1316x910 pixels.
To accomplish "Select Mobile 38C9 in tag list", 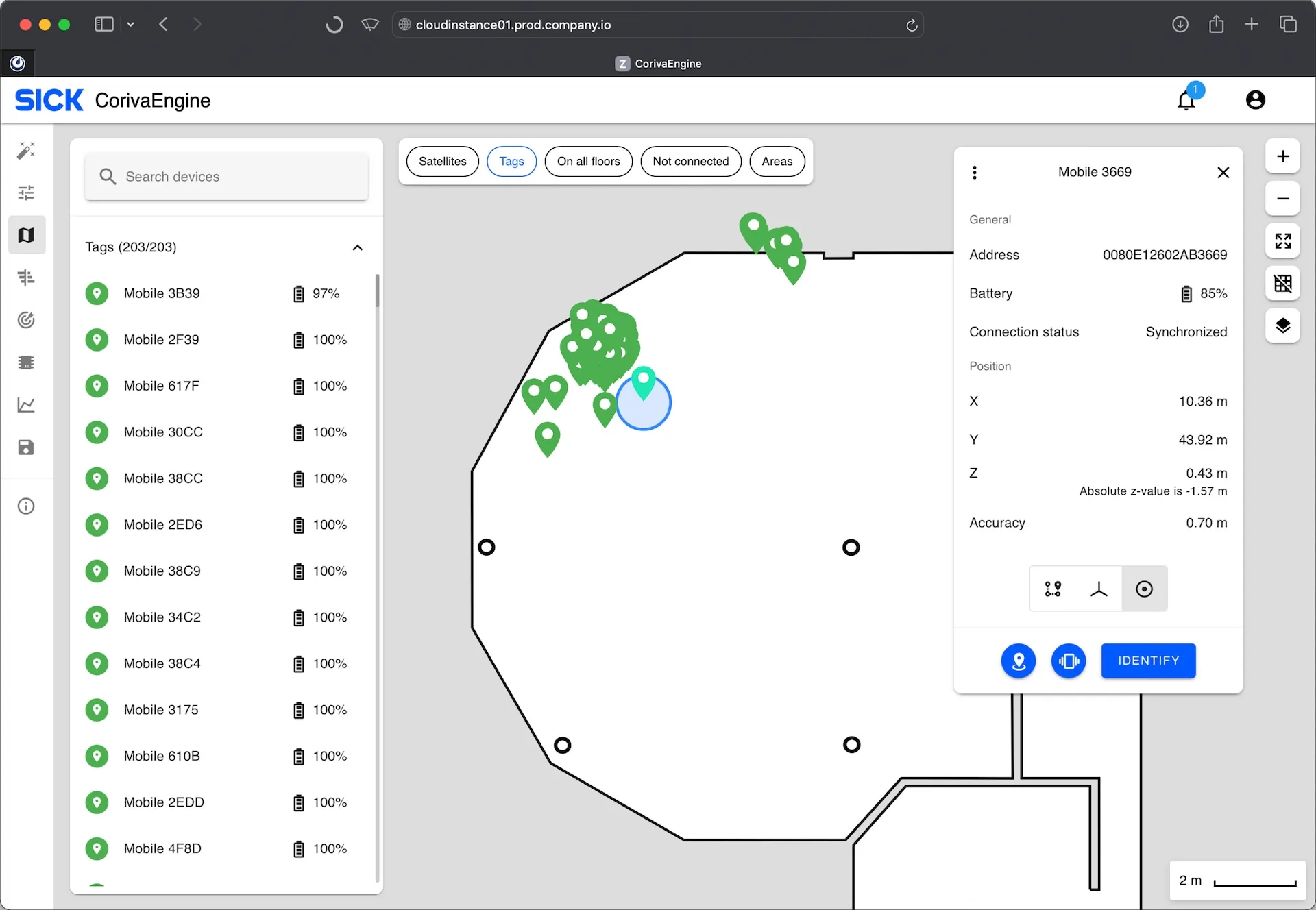I will point(162,571).
